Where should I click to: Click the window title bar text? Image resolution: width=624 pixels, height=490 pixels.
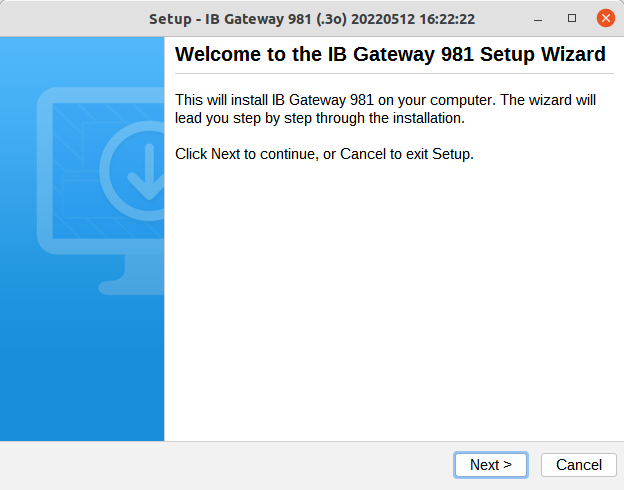click(x=311, y=19)
